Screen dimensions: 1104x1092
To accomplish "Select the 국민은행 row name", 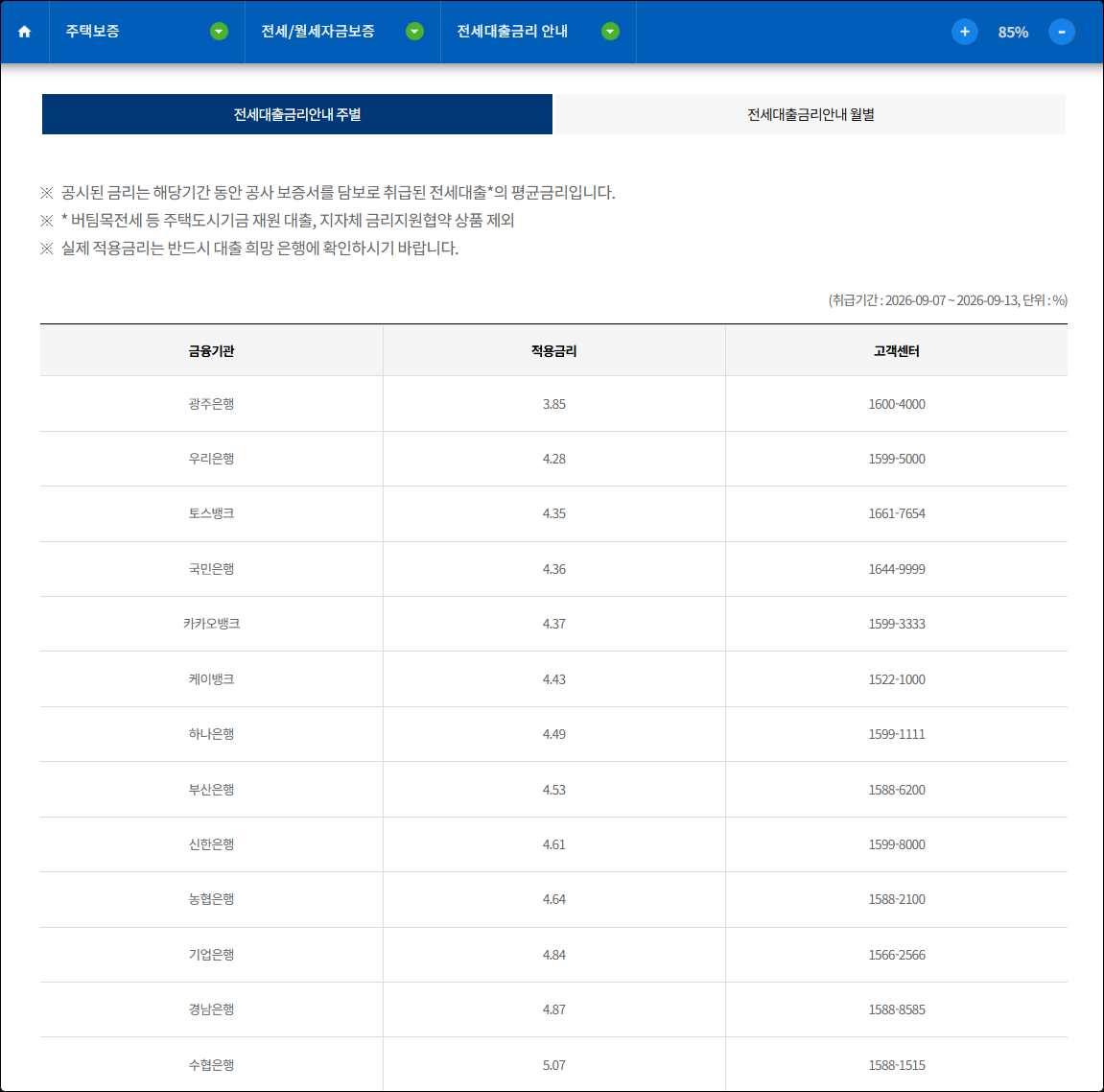I will [211, 568].
